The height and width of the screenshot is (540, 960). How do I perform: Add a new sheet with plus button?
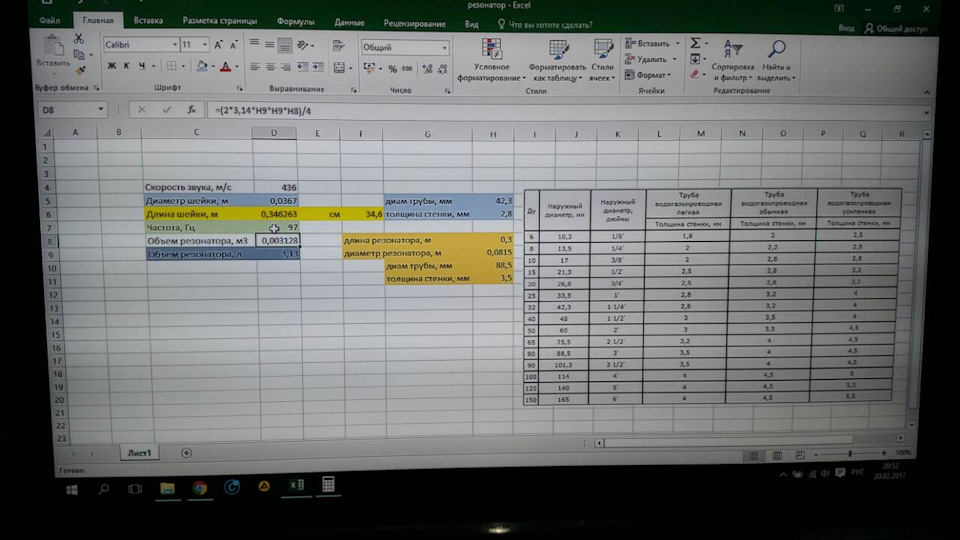pyautogui.click(x=186, y=452)
